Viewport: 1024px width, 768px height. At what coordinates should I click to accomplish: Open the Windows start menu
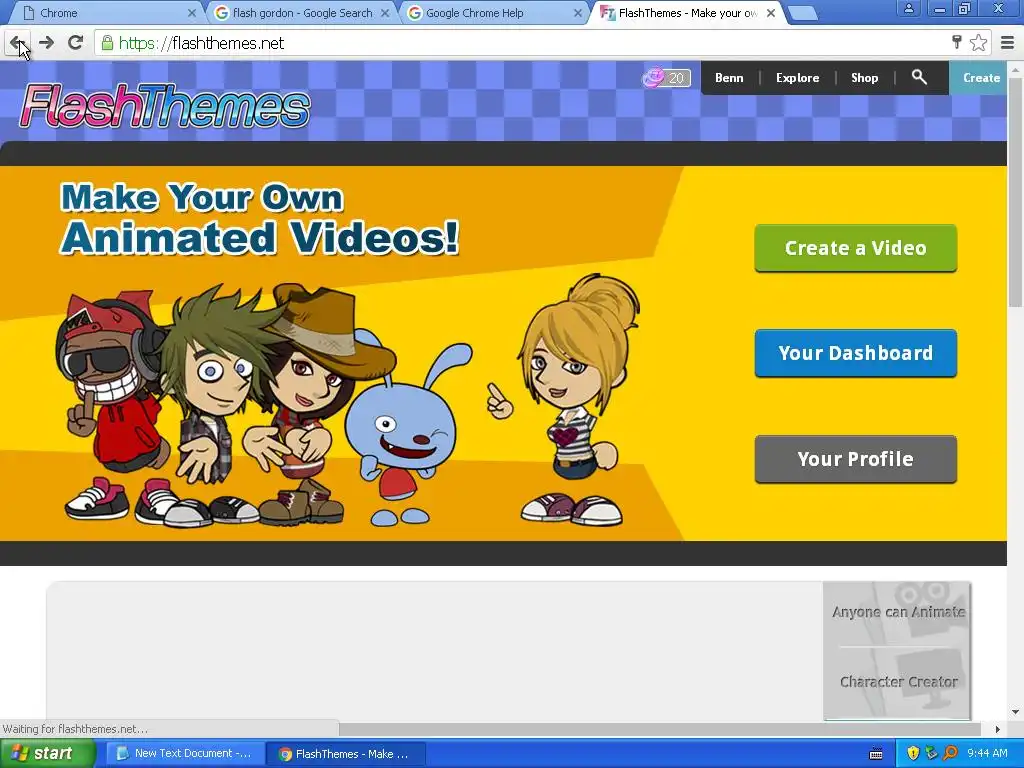(x=47, y=754)
